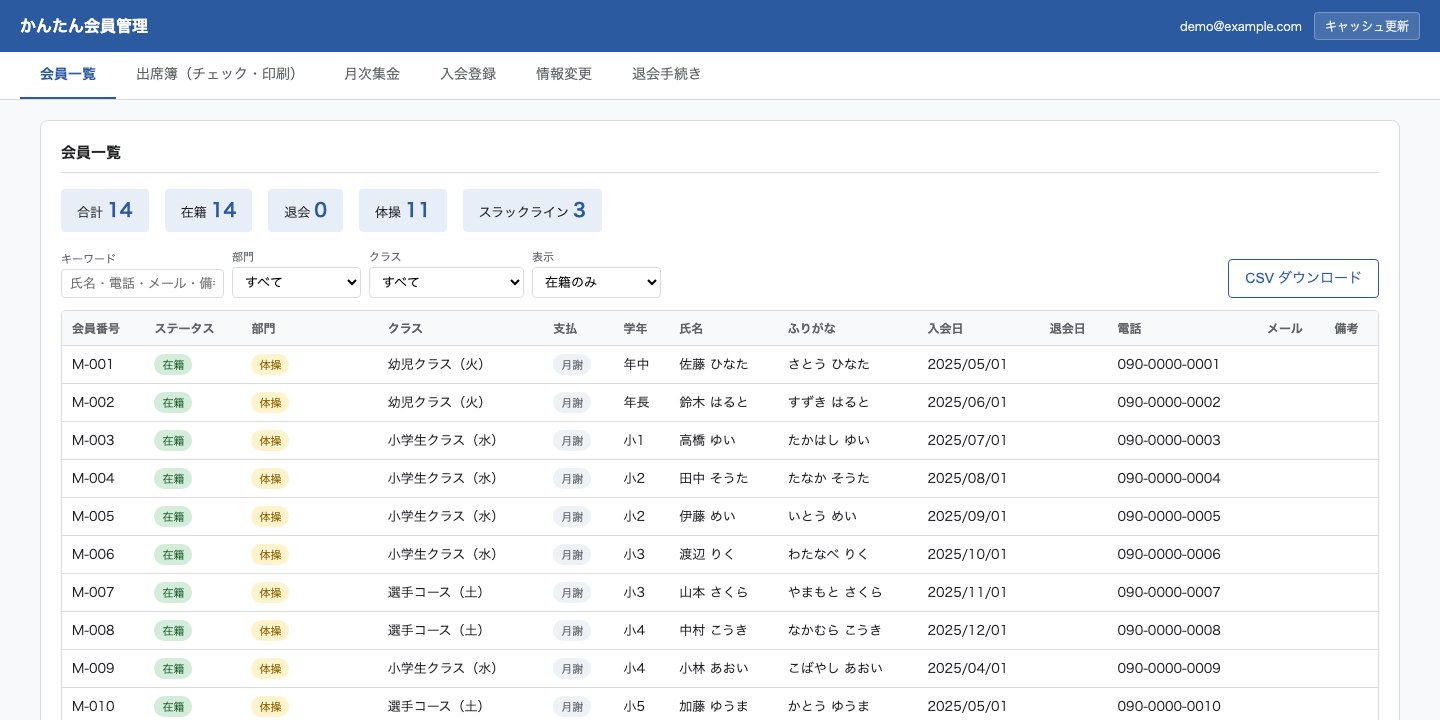Select the 情報変更 tab

[564, 74]
